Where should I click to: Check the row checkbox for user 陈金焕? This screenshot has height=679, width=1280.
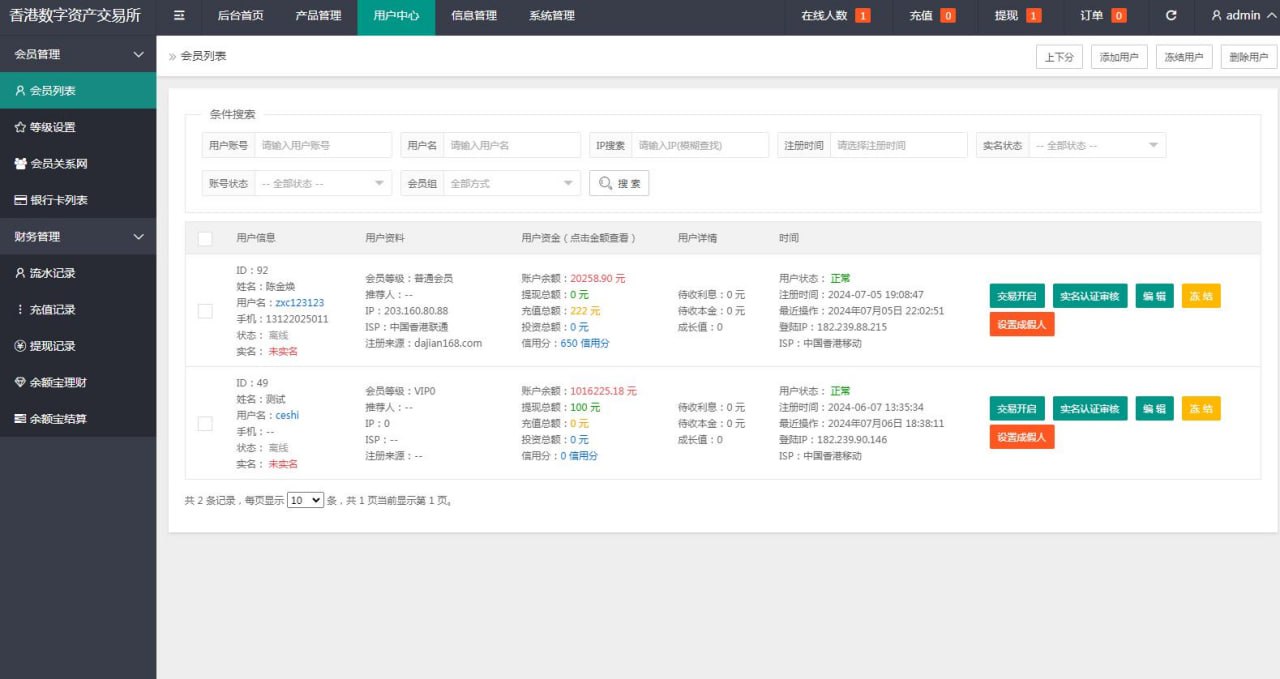coord(205,311)
